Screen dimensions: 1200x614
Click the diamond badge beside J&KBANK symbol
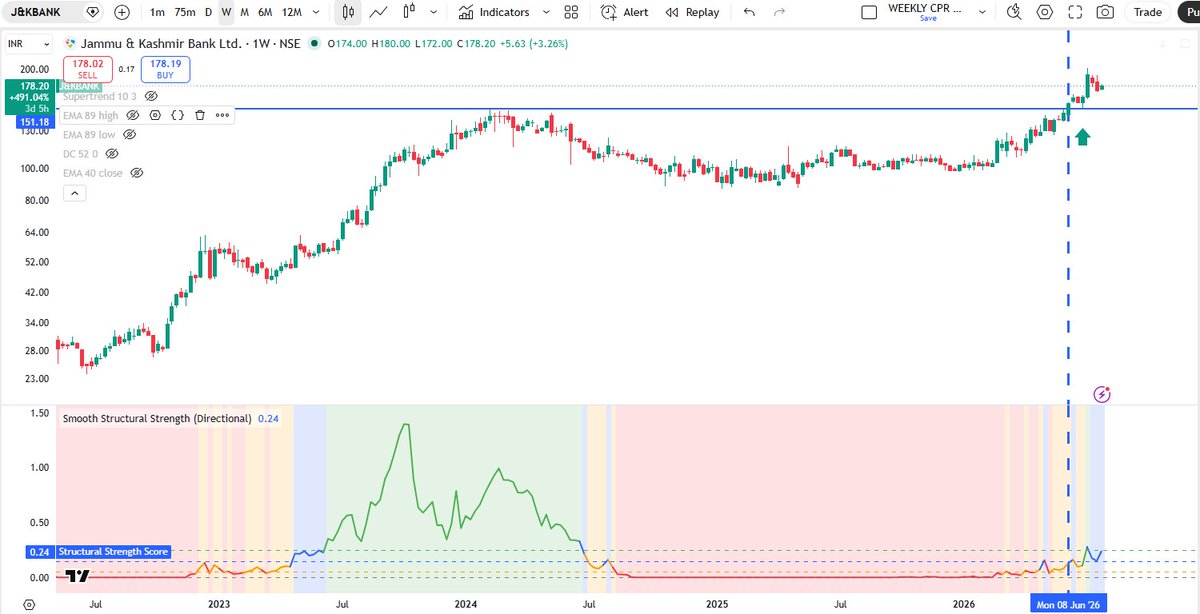[x=92, y=12]
